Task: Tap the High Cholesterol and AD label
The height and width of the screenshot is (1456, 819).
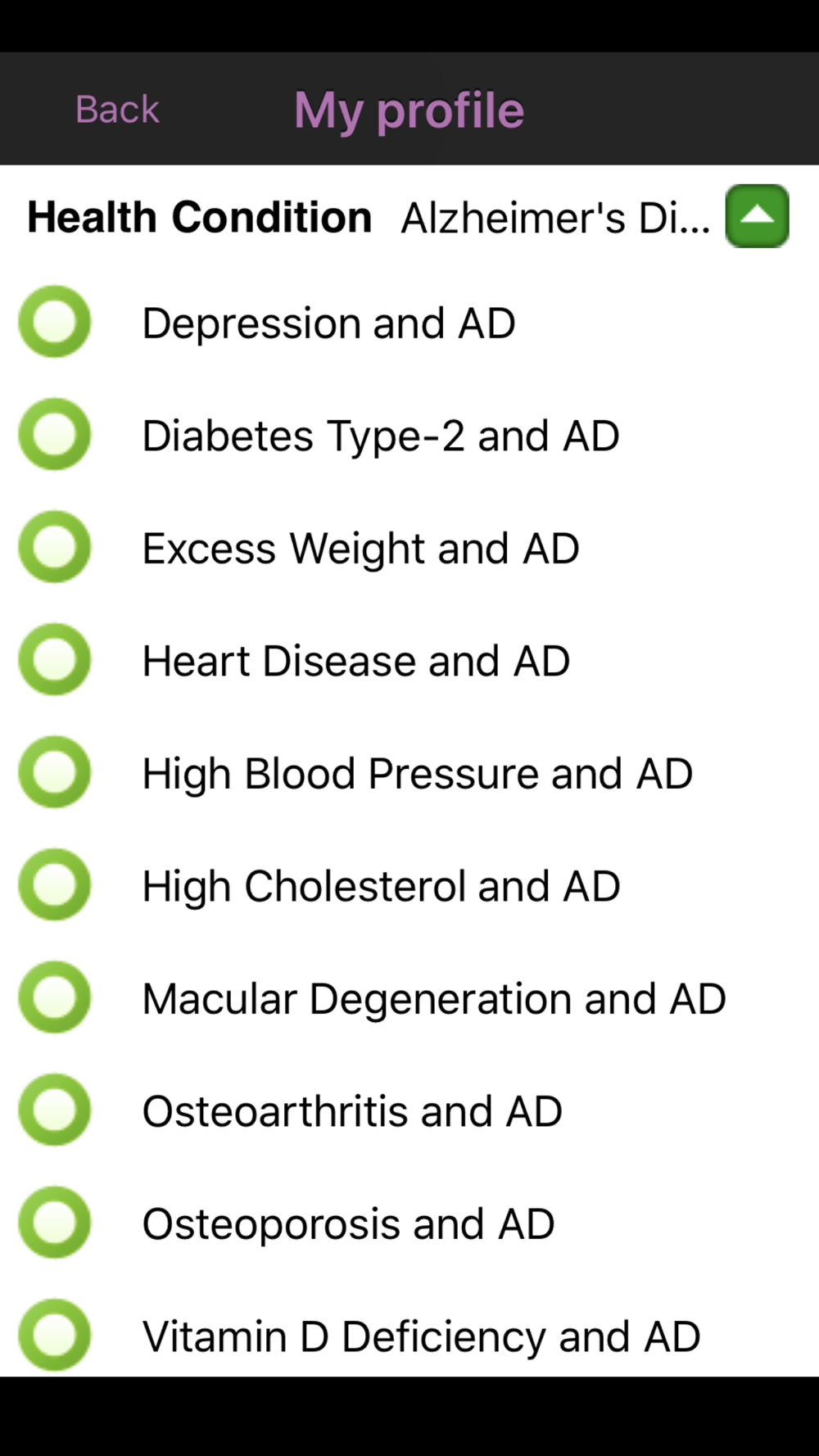Action: pos(381,886)
